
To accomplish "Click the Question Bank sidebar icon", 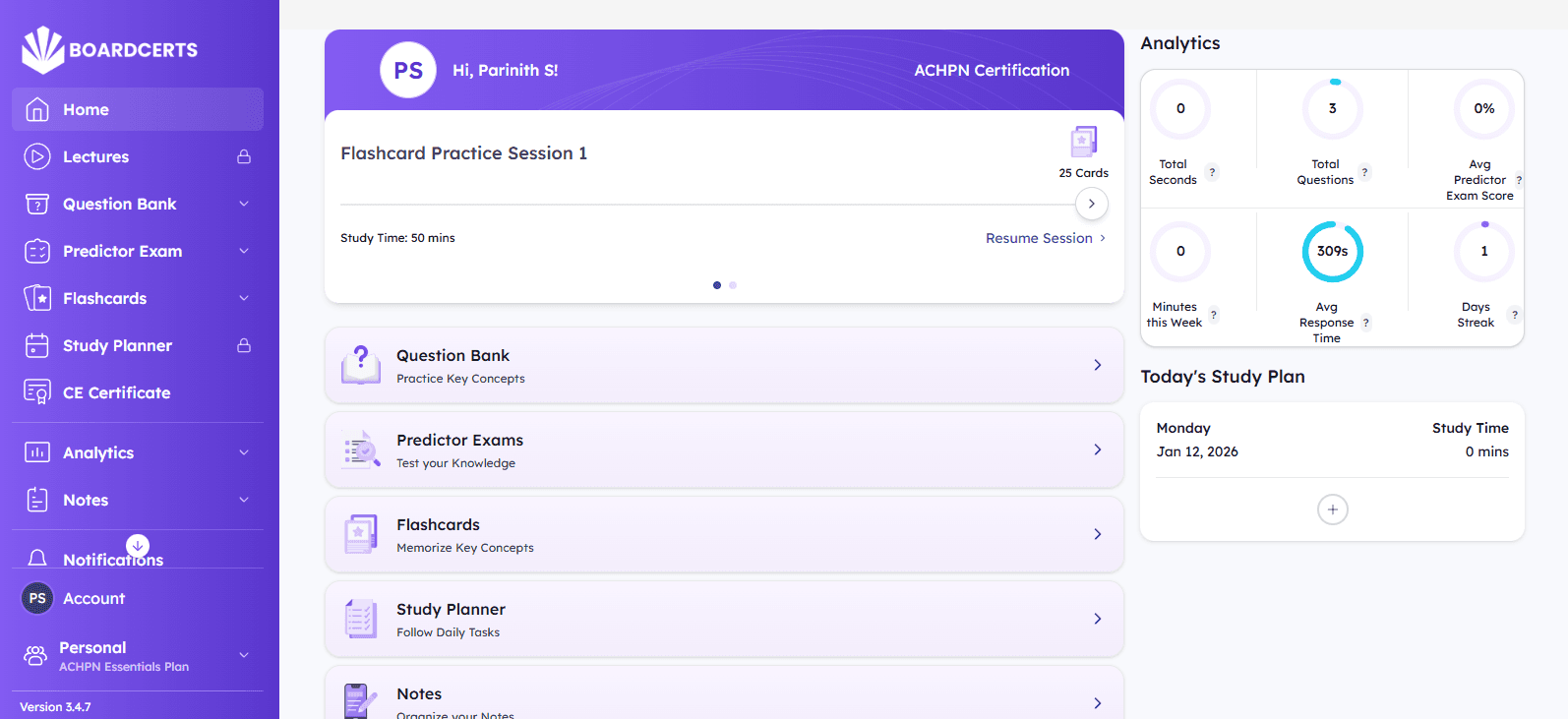I will 37,204.
